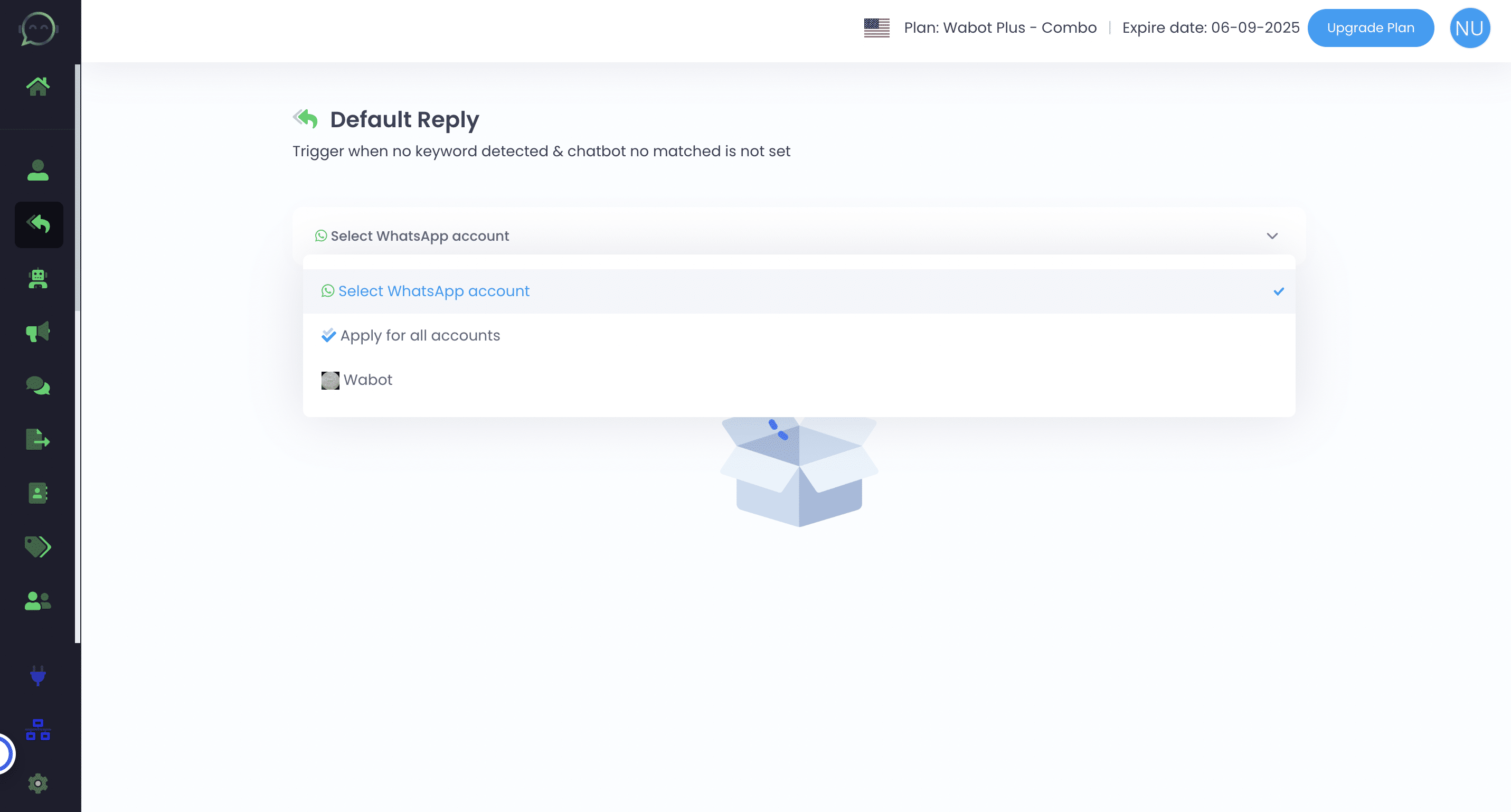Expand the Select WhatsApp account dropdown chevron
Image resolution: width=1511 pixels, height=812 pixels.
pos(1272,236)
